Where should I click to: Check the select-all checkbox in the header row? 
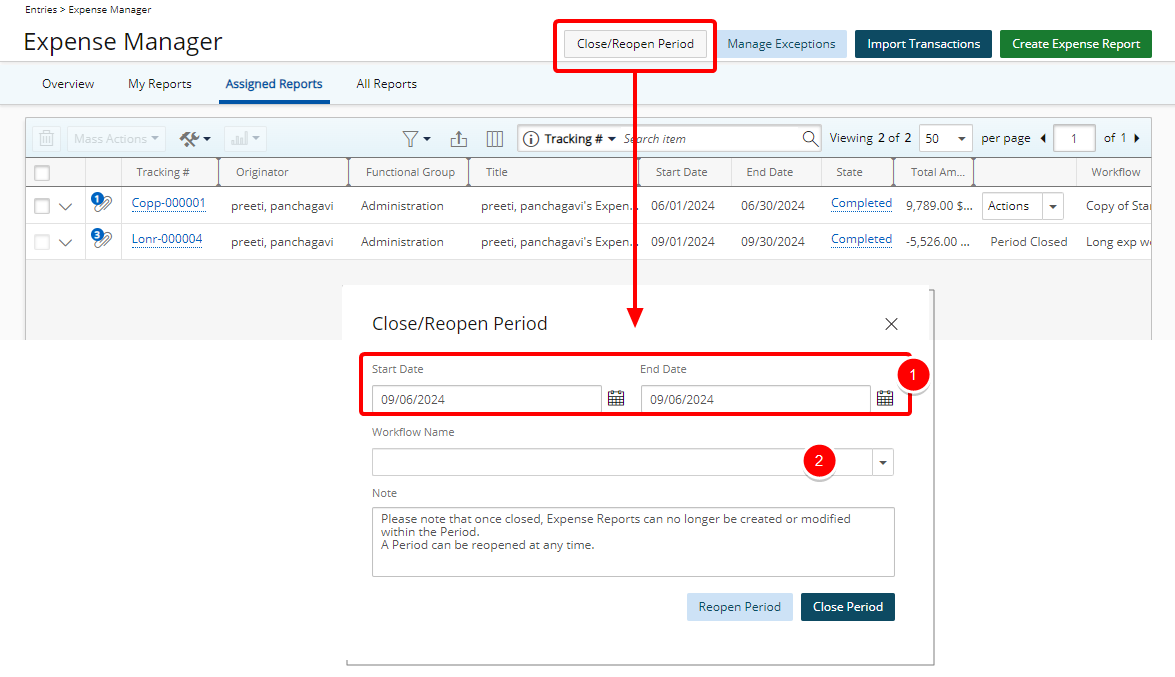(42, 171)
